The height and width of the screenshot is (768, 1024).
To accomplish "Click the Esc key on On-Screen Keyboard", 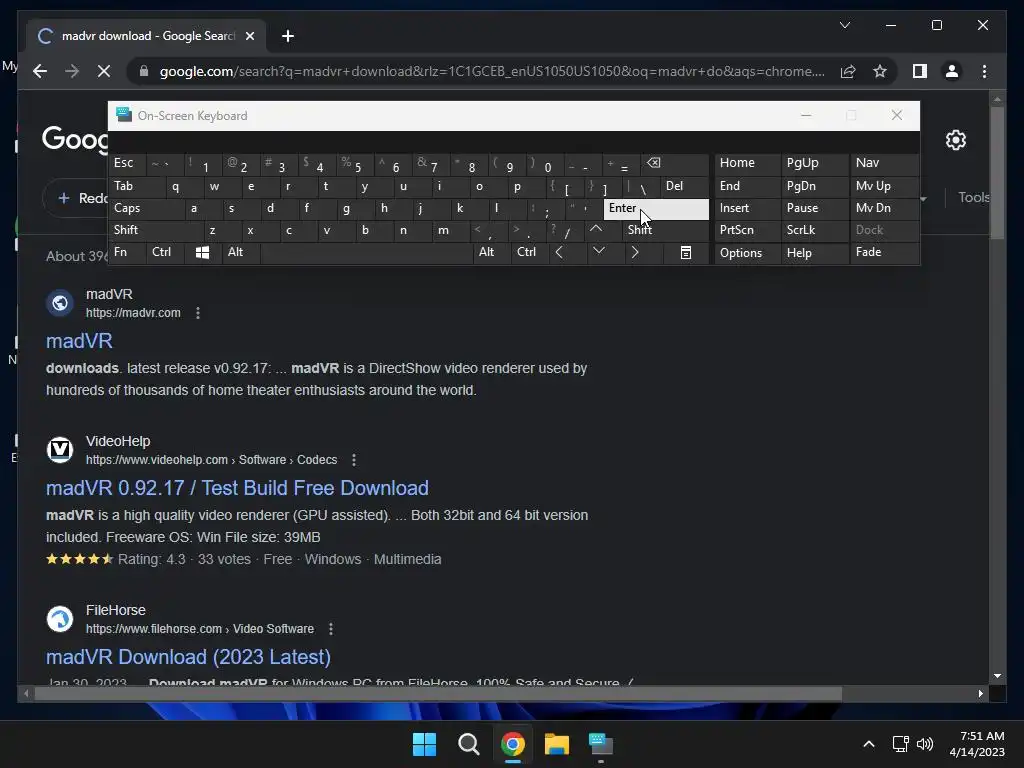I will (127, 163).
